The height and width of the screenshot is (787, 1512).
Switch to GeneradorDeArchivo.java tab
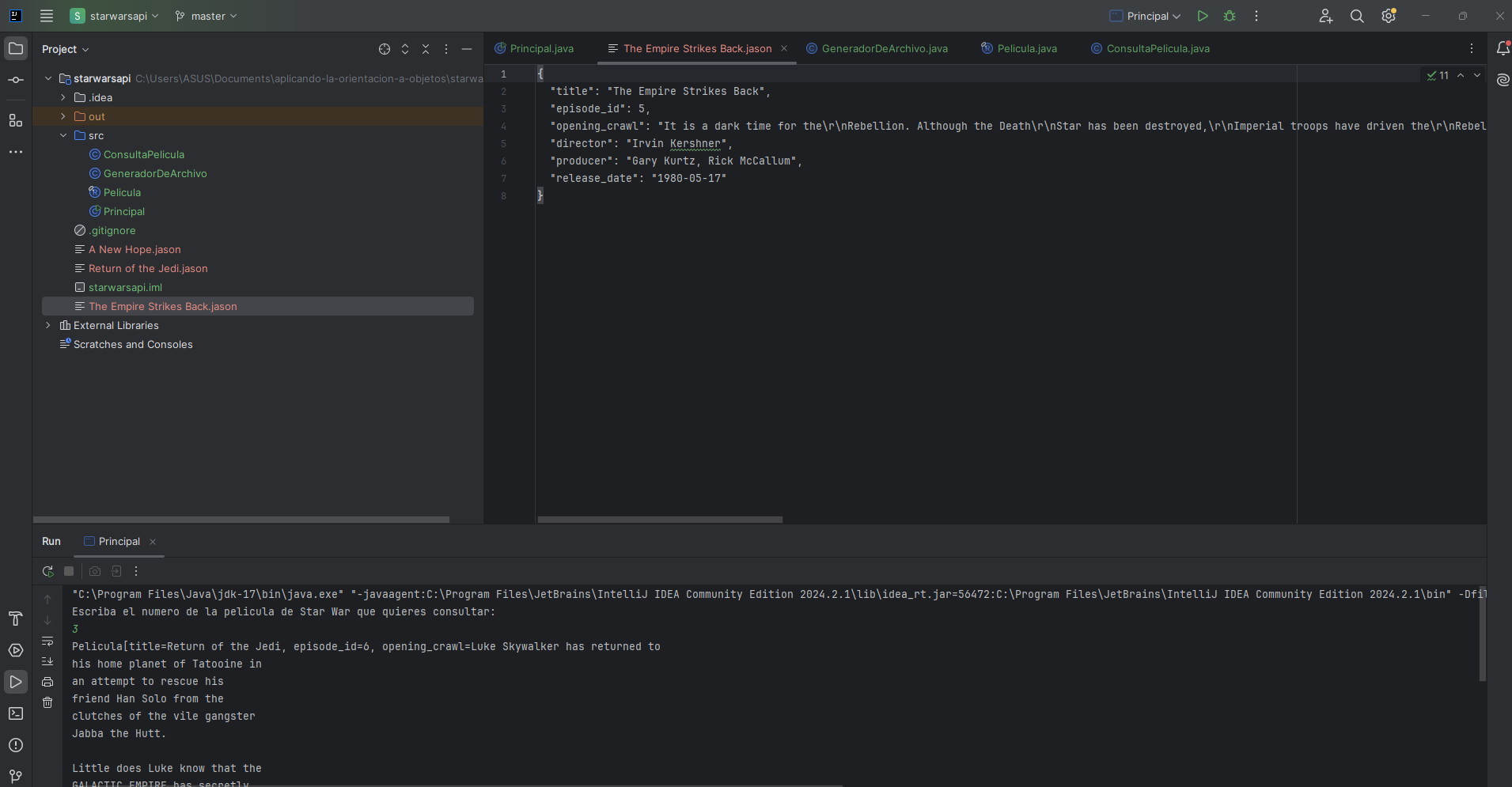click(x=877, y=48)
